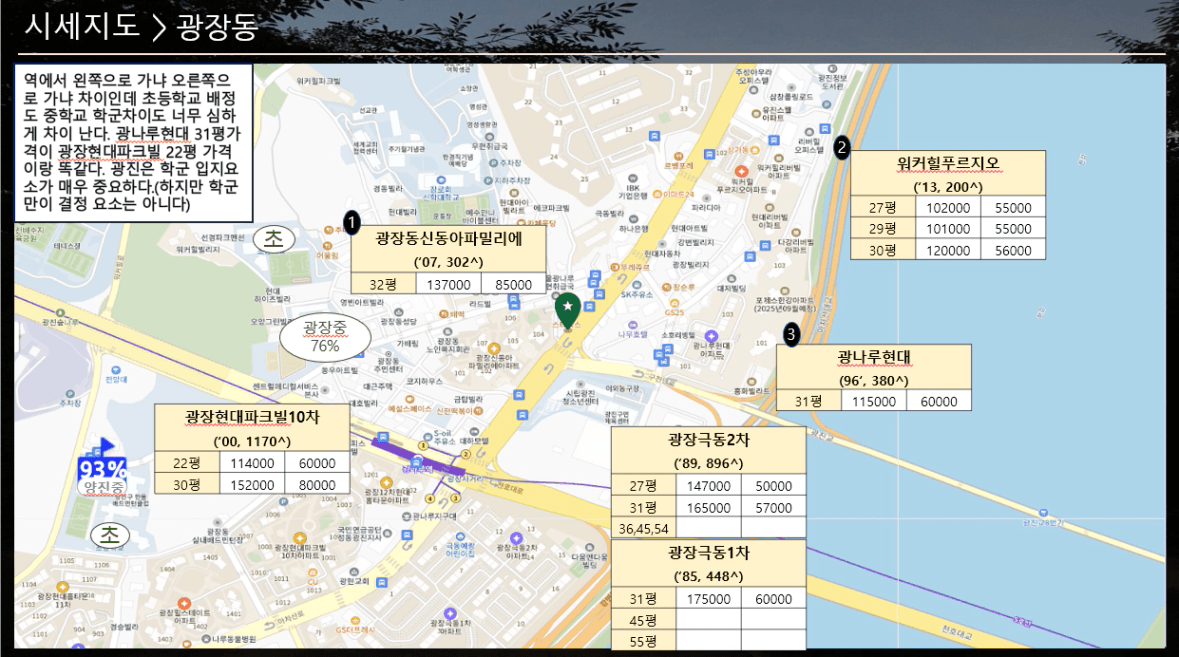The image size is (1179, 657).
Task: Click the blue 93% flag label
Action: tap(102, 469)
